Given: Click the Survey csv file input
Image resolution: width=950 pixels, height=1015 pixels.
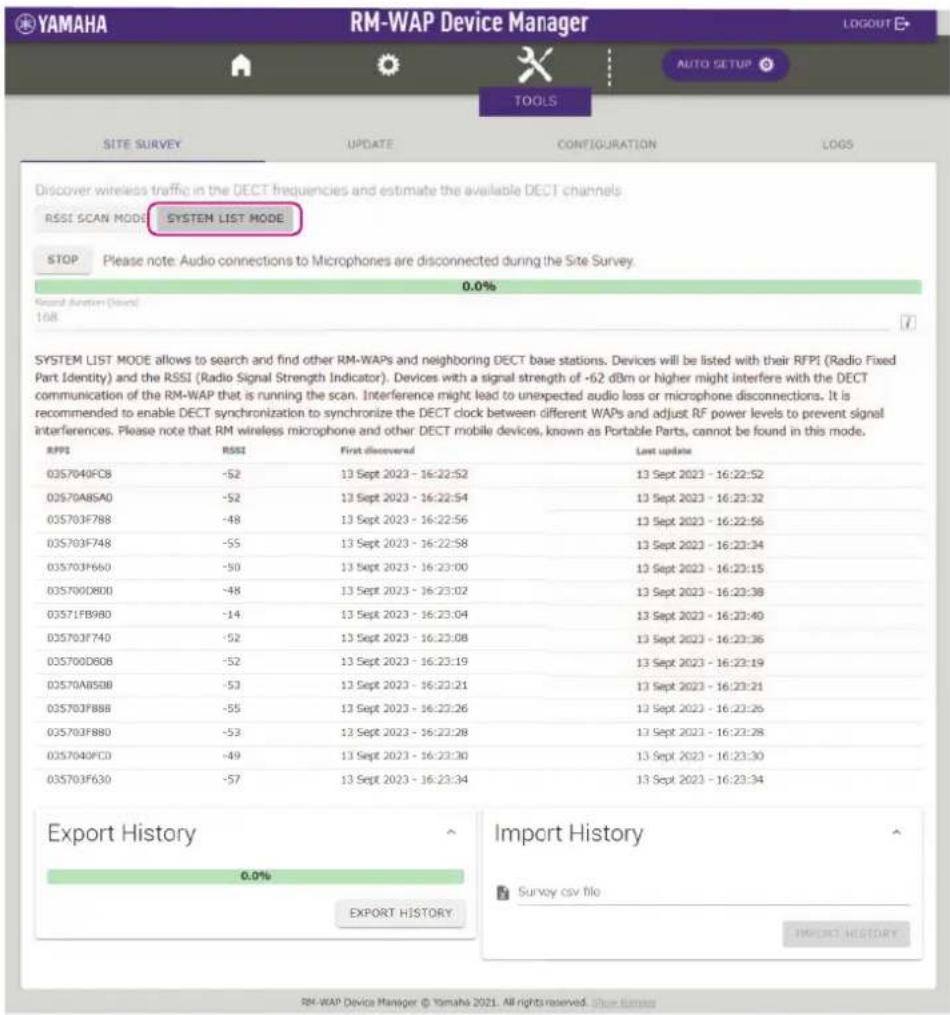Looking at the screenshot, I should [713, 892].
